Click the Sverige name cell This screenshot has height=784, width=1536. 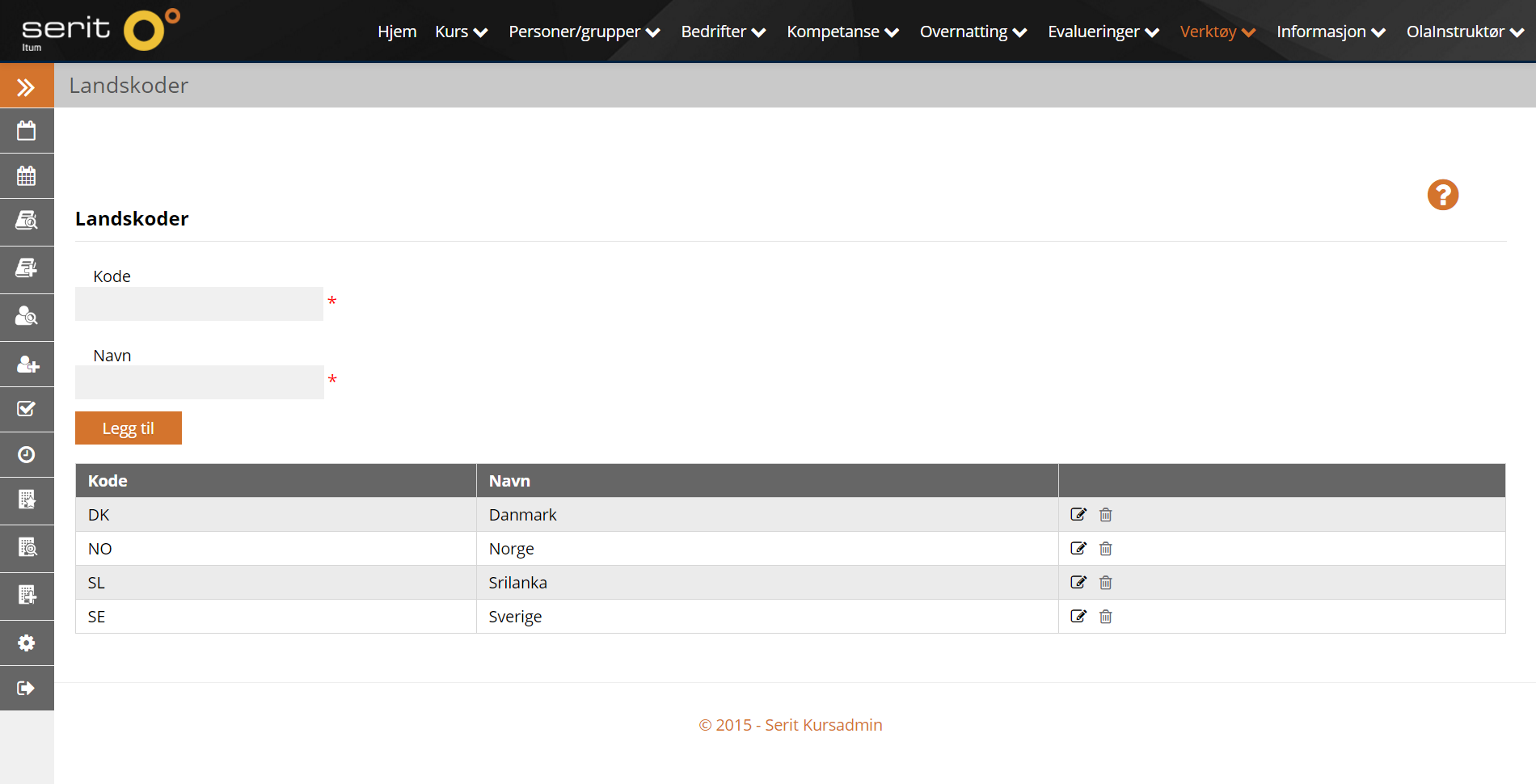pyautogui.click(x=767, y=617)
